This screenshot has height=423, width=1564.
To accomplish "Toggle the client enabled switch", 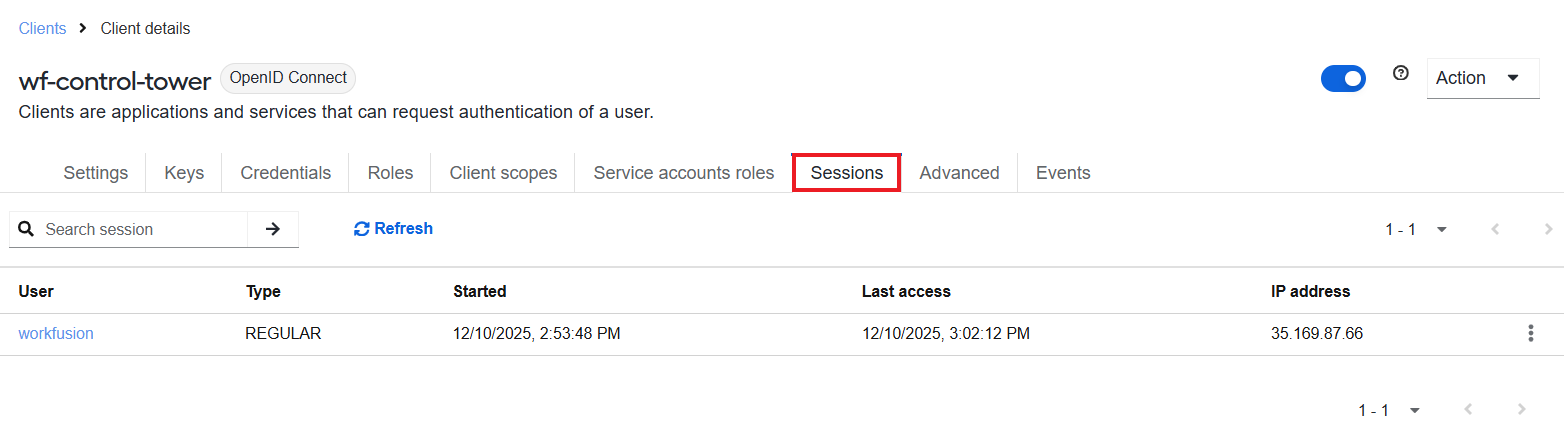I will (x=1343, y=78).
